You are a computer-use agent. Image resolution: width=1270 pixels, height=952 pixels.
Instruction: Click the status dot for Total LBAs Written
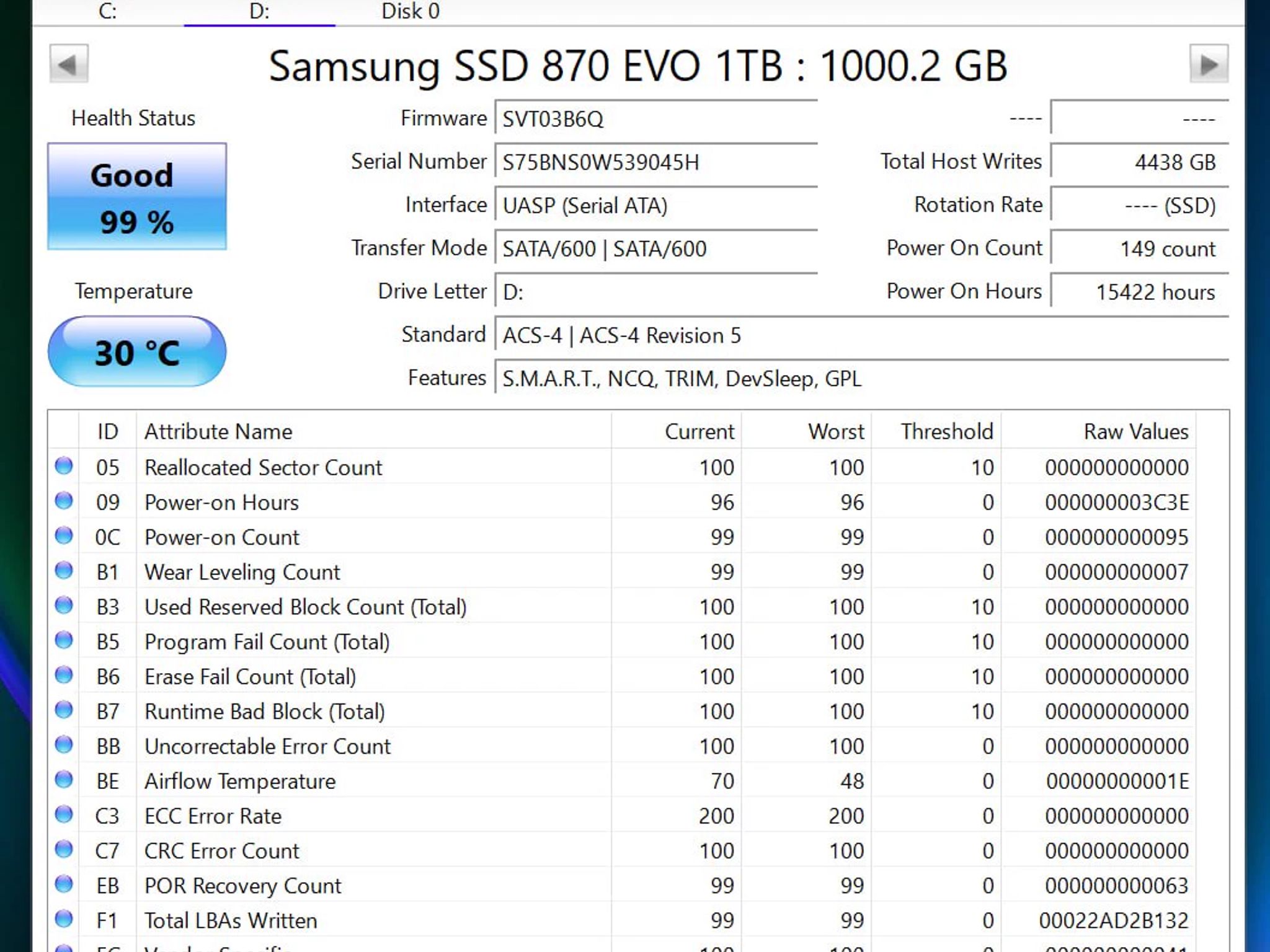64,919
